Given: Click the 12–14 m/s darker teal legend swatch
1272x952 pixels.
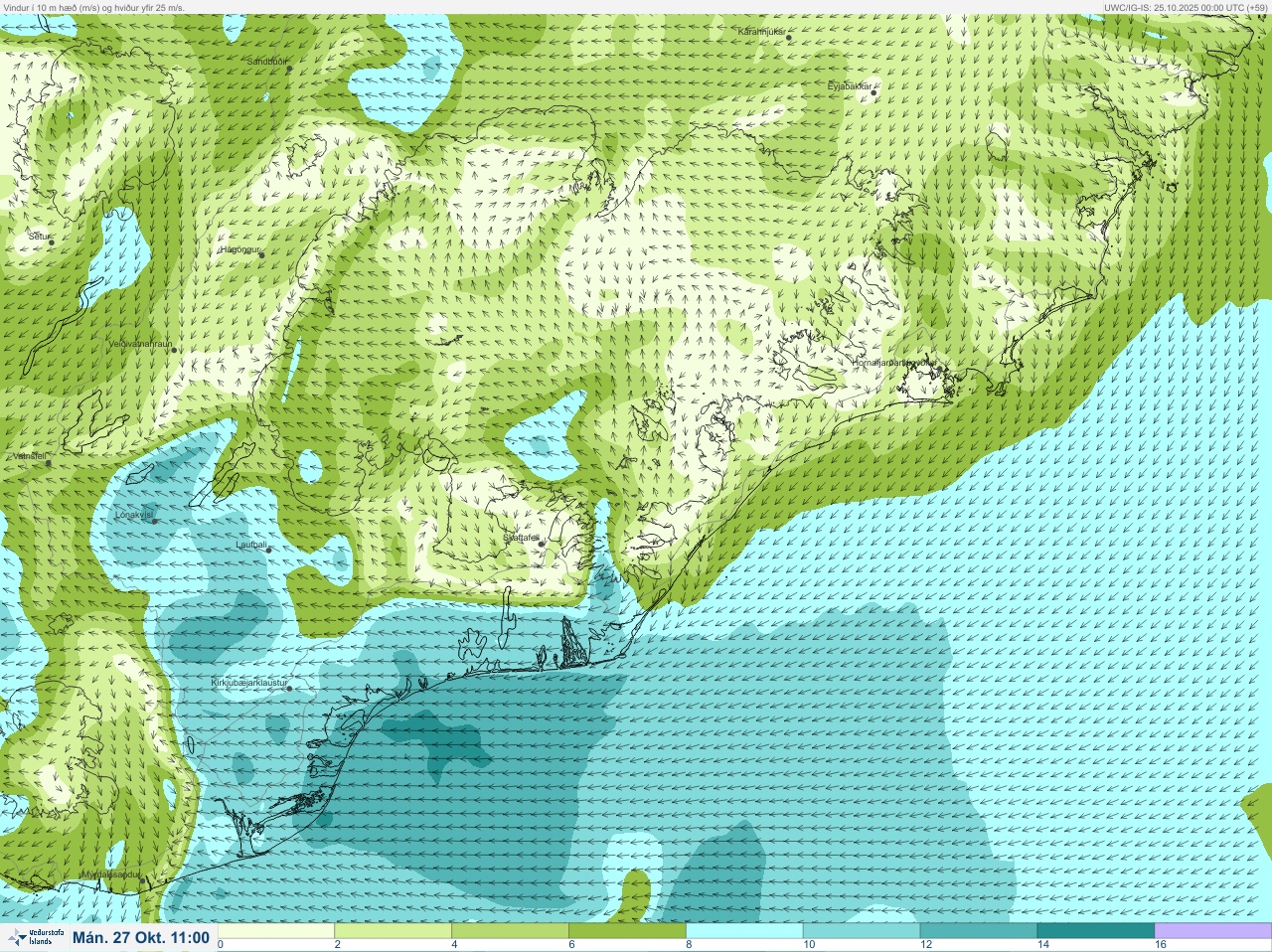Looking at the screenshot, I should [x=980, y=931].
